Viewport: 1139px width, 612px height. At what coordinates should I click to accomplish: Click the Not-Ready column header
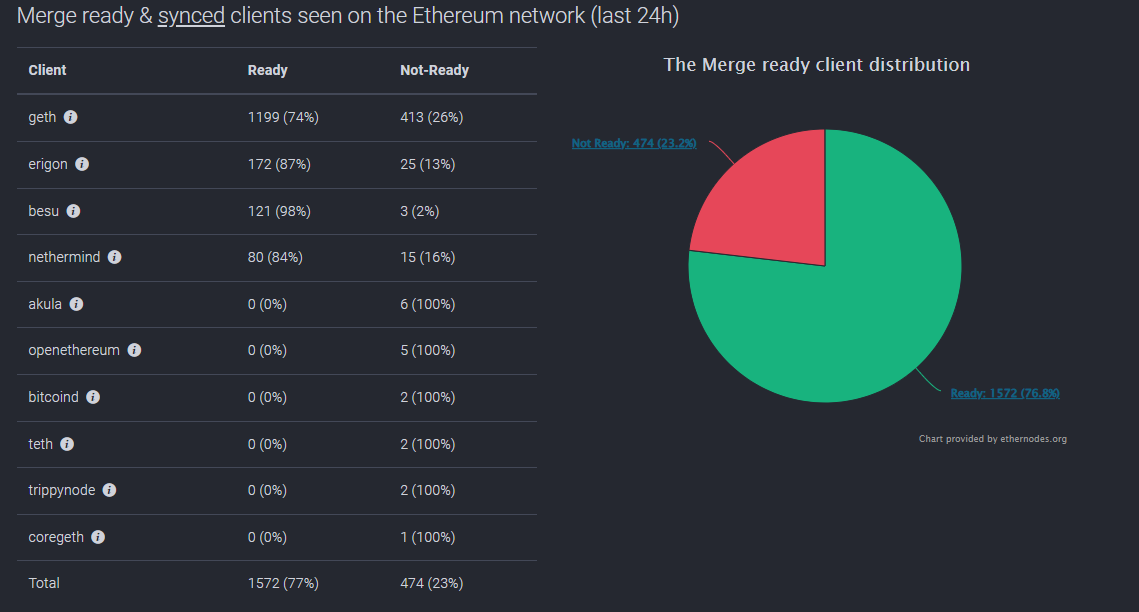tap(434, 70)
